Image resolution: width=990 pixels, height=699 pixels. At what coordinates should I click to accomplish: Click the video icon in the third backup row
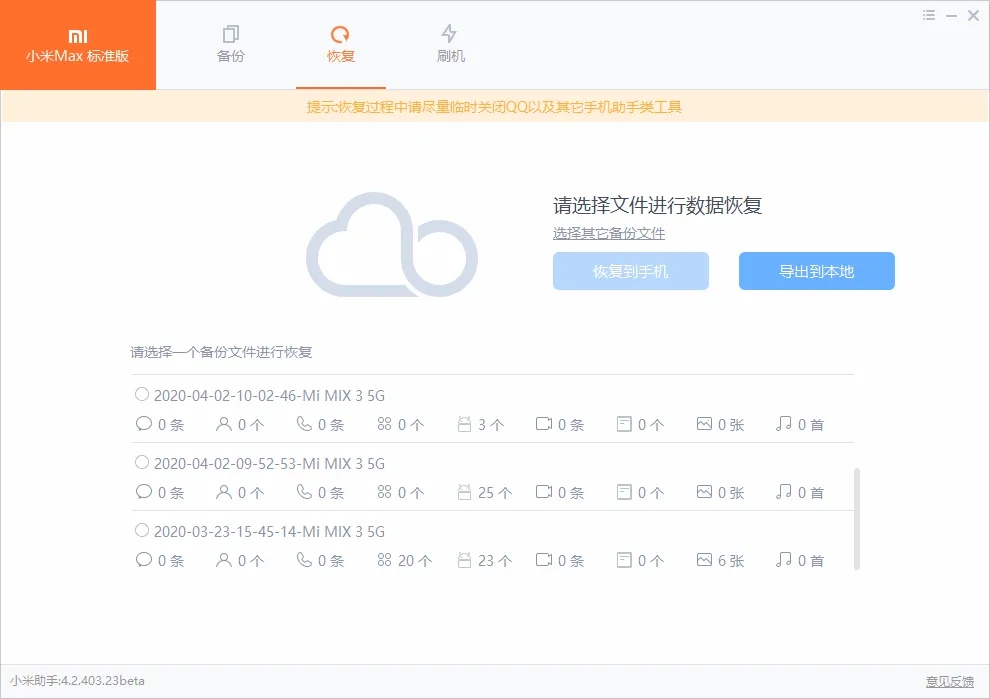[542, 560]
